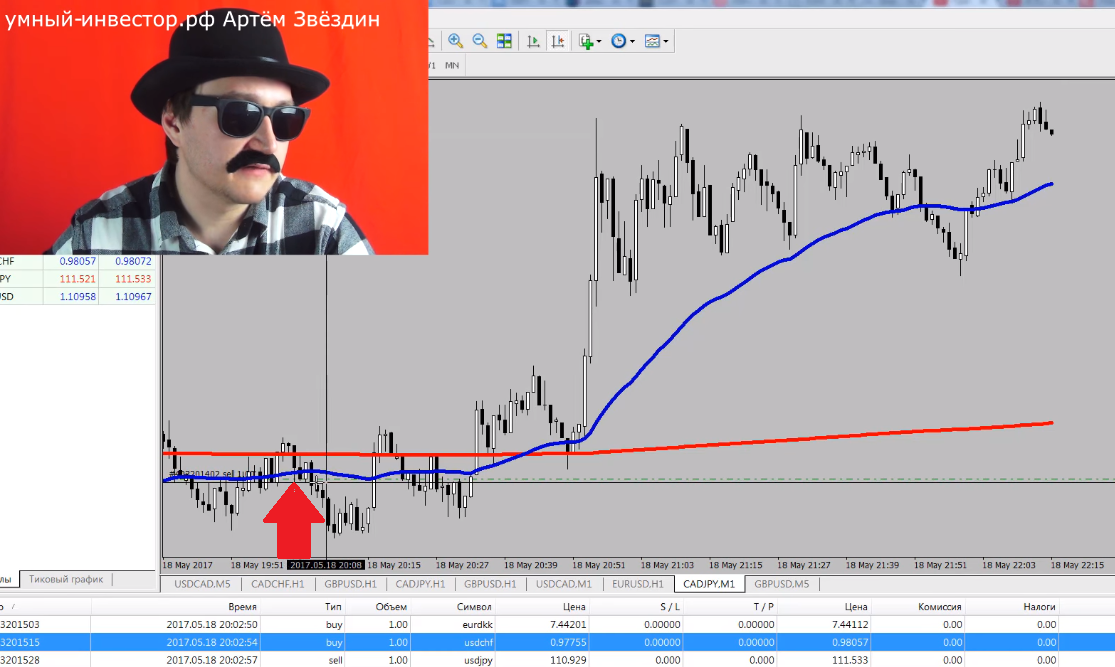Click the order time 2017.05.18 20:02:57
This screenshot has height=667, width=1115.
click(x=212, y=660)
